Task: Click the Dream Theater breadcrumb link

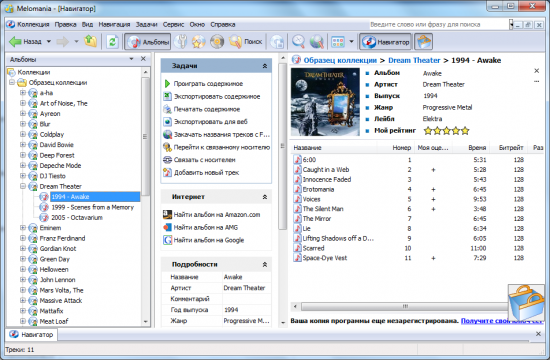Action: (x=414, y=60)
